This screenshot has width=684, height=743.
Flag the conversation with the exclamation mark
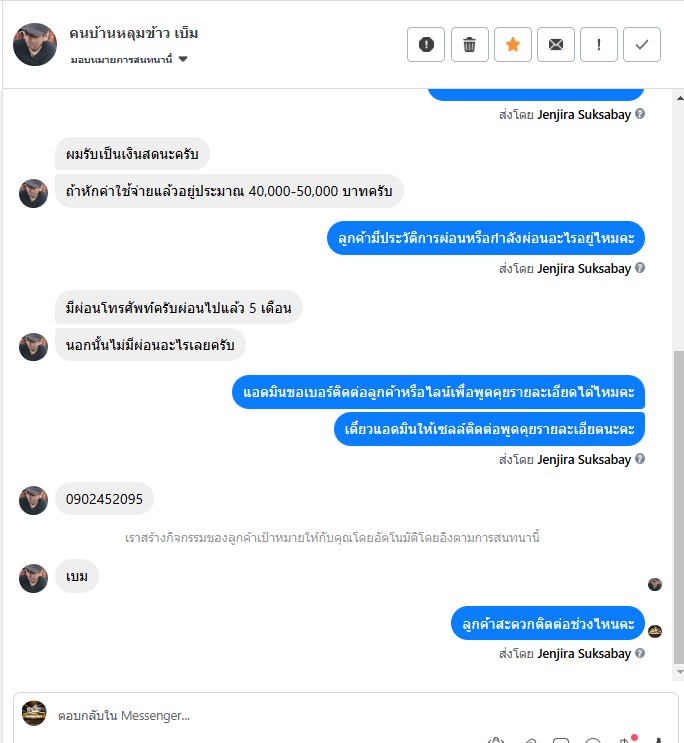pyautogui.click(x=599, y=45)
